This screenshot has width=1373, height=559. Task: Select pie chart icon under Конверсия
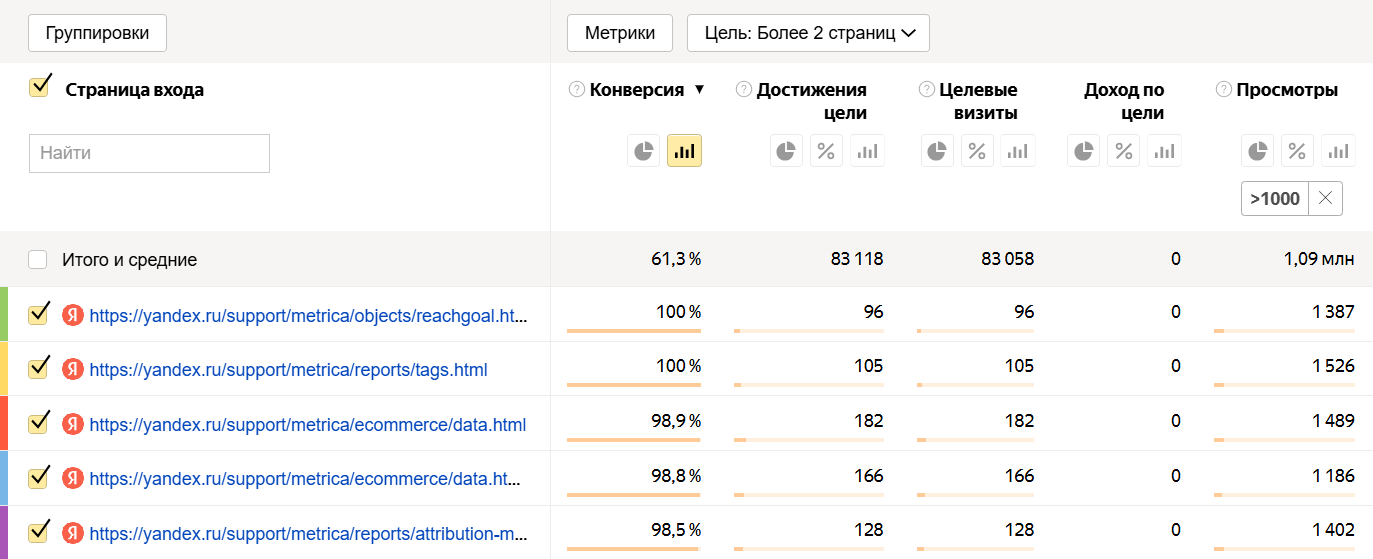tap(644, 151)
